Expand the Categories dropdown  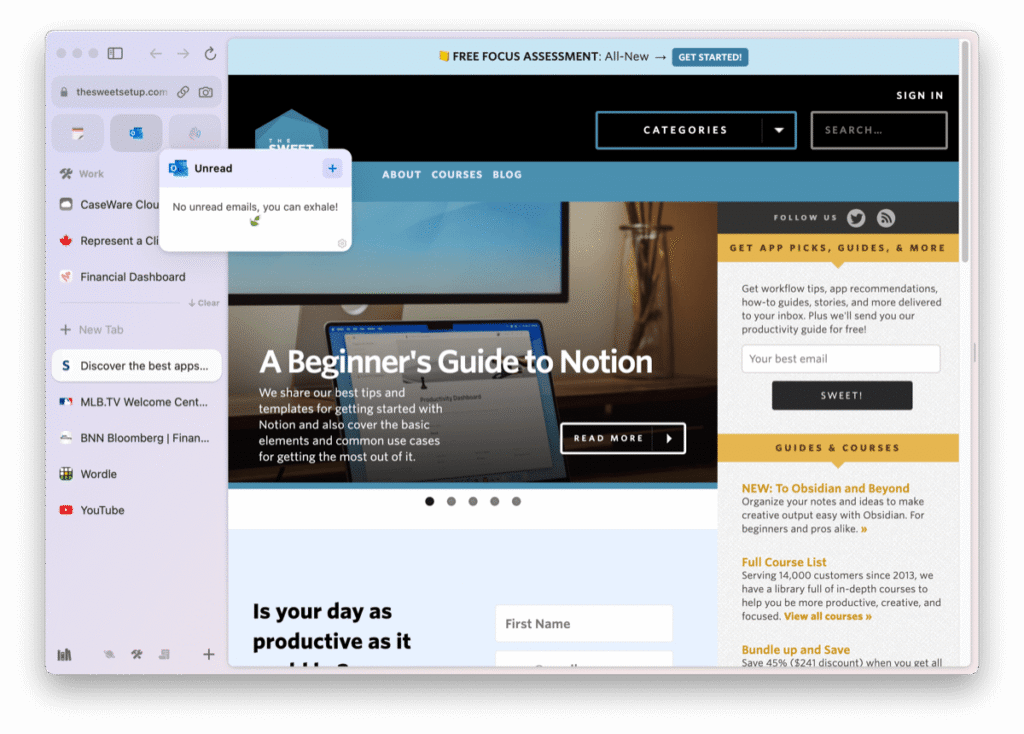[x=778, y=130]
